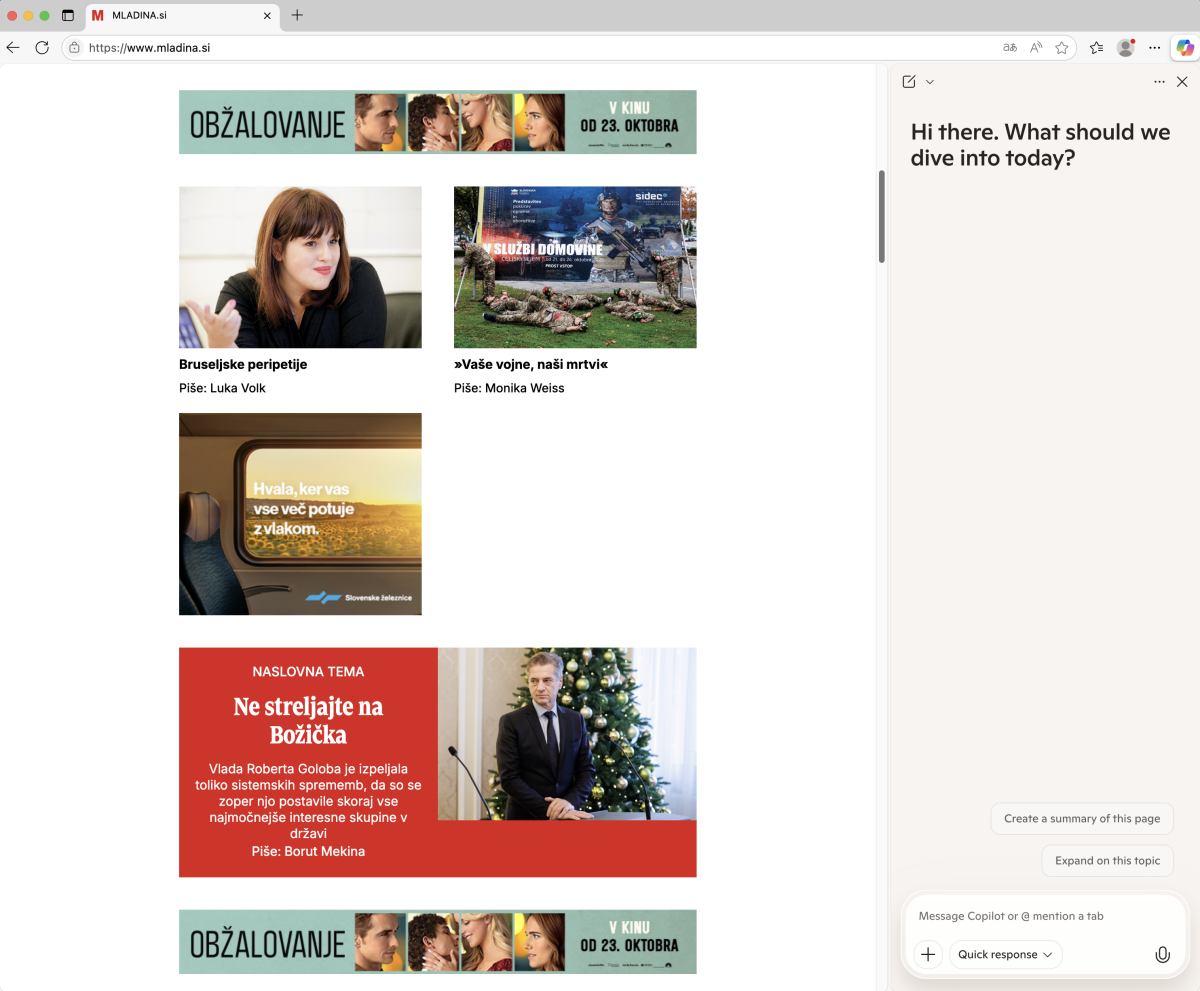Start Read Aloud from the address bar
This screenshot has height=991, width=1200.
tap(1036, 47)
